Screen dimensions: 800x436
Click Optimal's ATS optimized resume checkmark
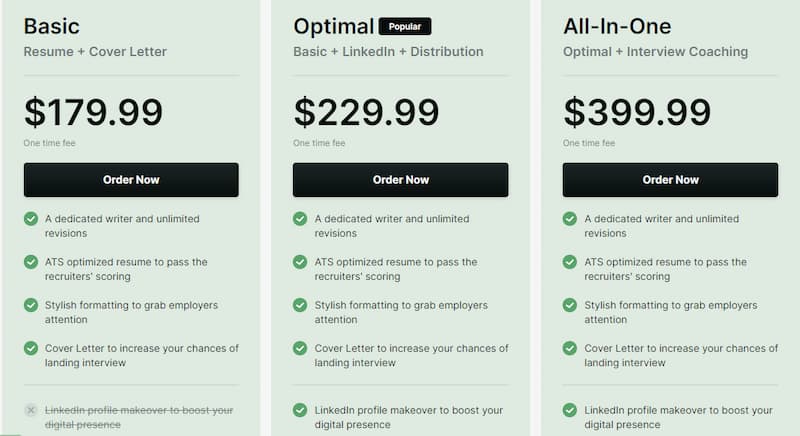click(x=300, y=262)
